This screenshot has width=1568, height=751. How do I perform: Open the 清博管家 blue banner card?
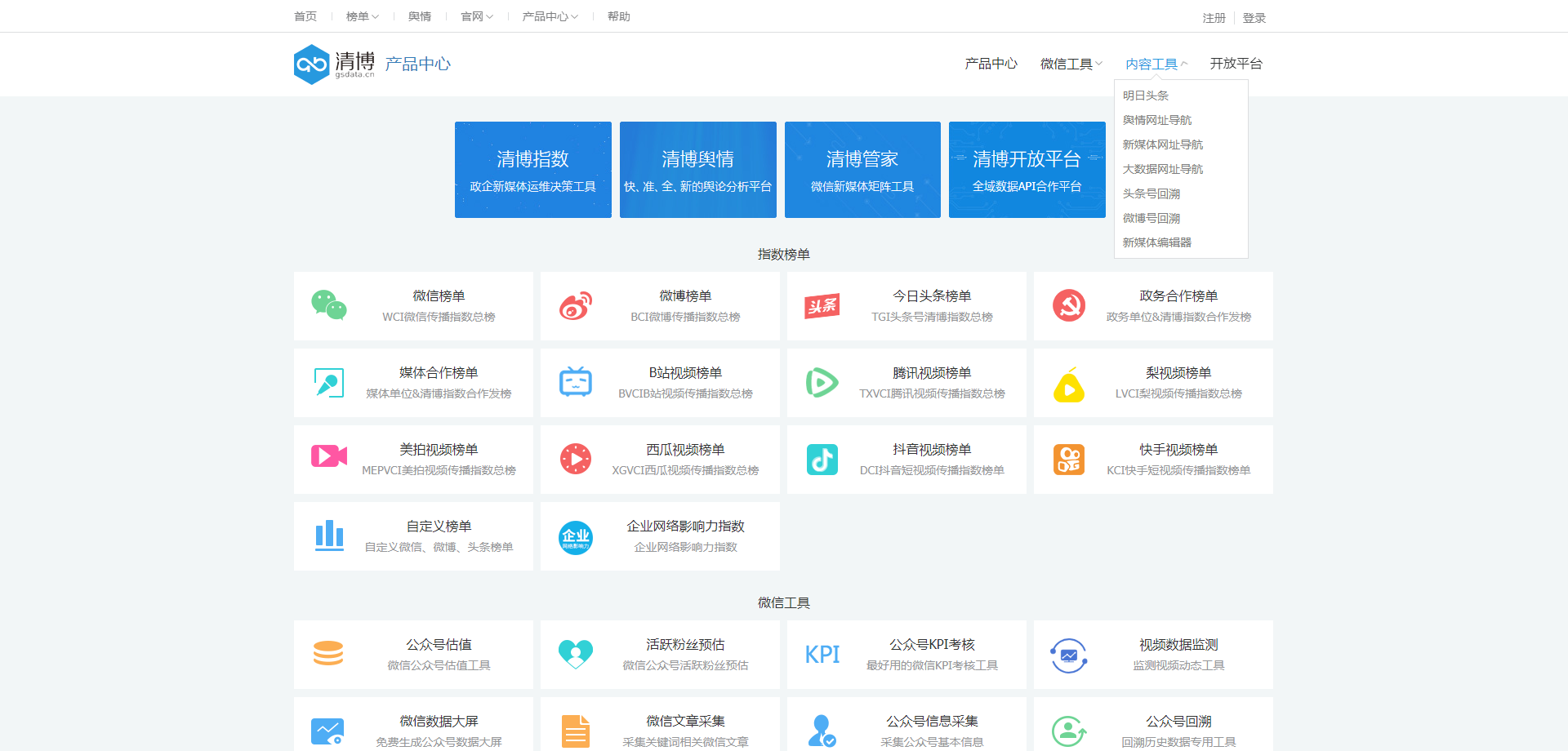(862, 170)
